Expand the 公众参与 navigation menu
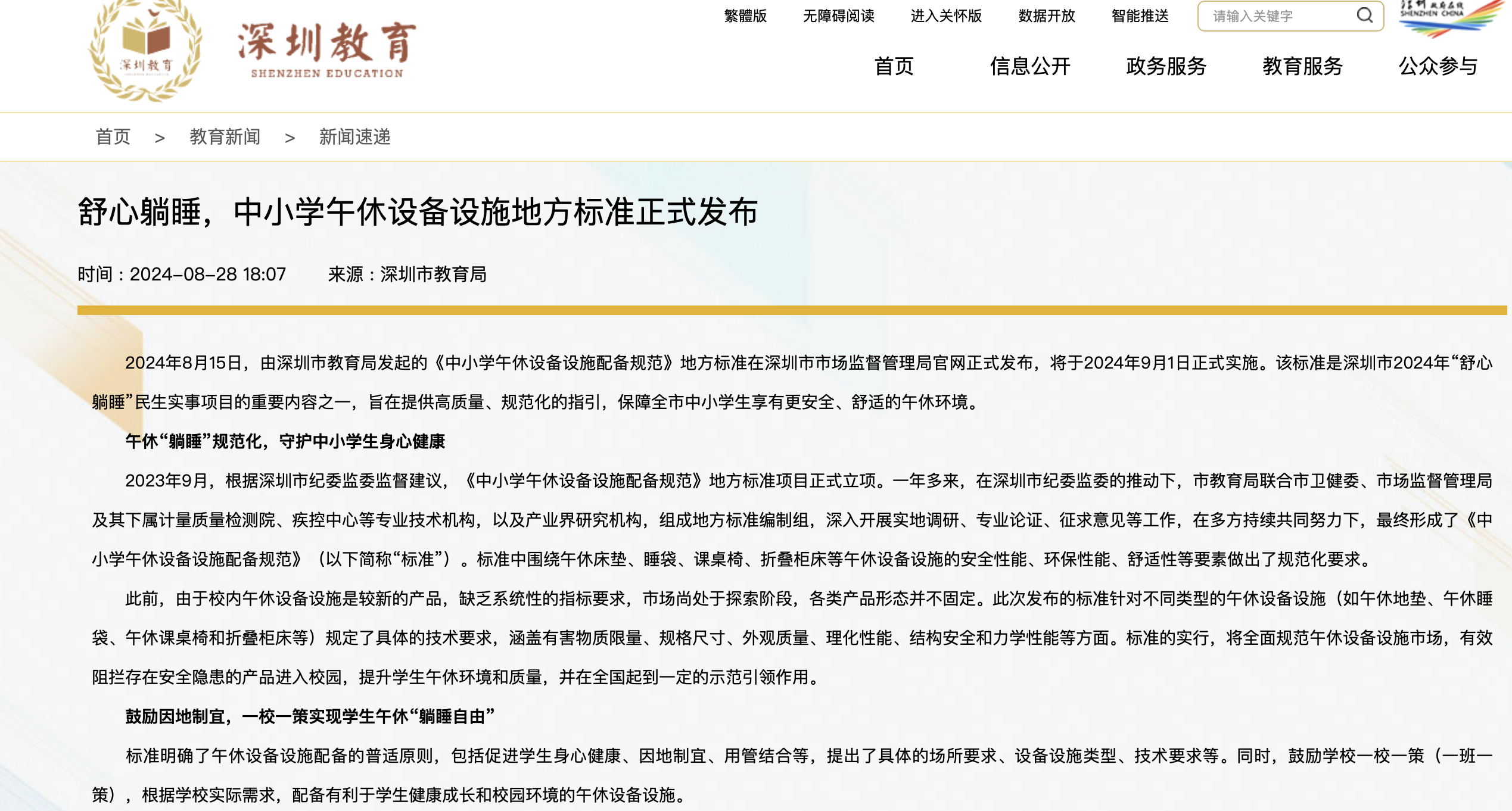 tap(1438, 66)
